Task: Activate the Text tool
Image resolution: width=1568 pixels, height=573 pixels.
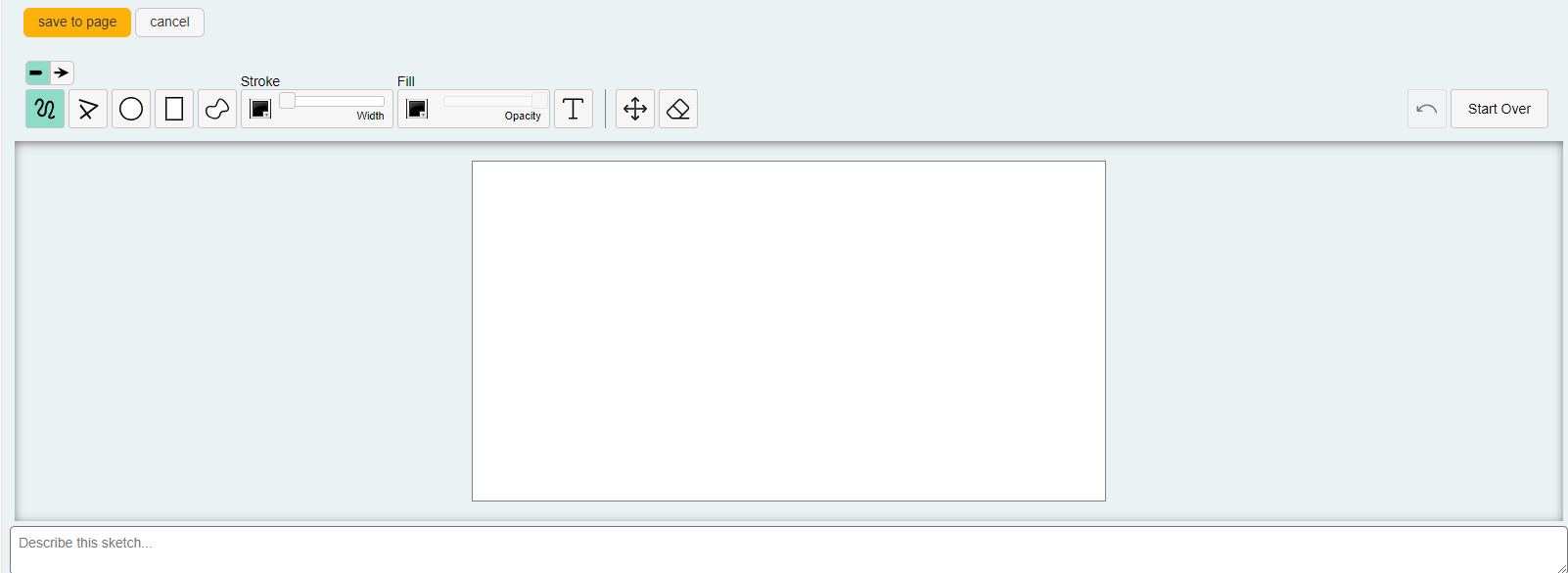Action: coord(574,109)
